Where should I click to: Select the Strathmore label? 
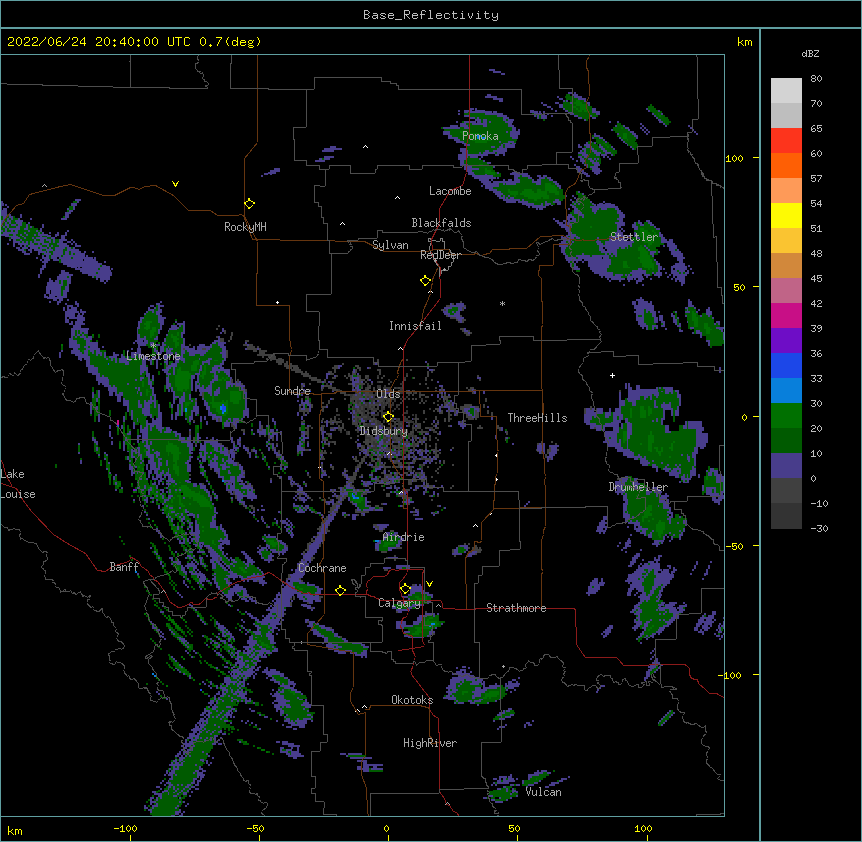(x=516, y=608)
